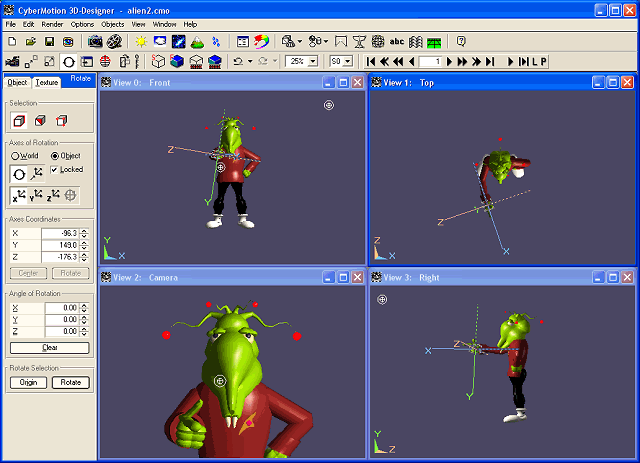
Task: Open the Render menu
Action: pos(52,24)
